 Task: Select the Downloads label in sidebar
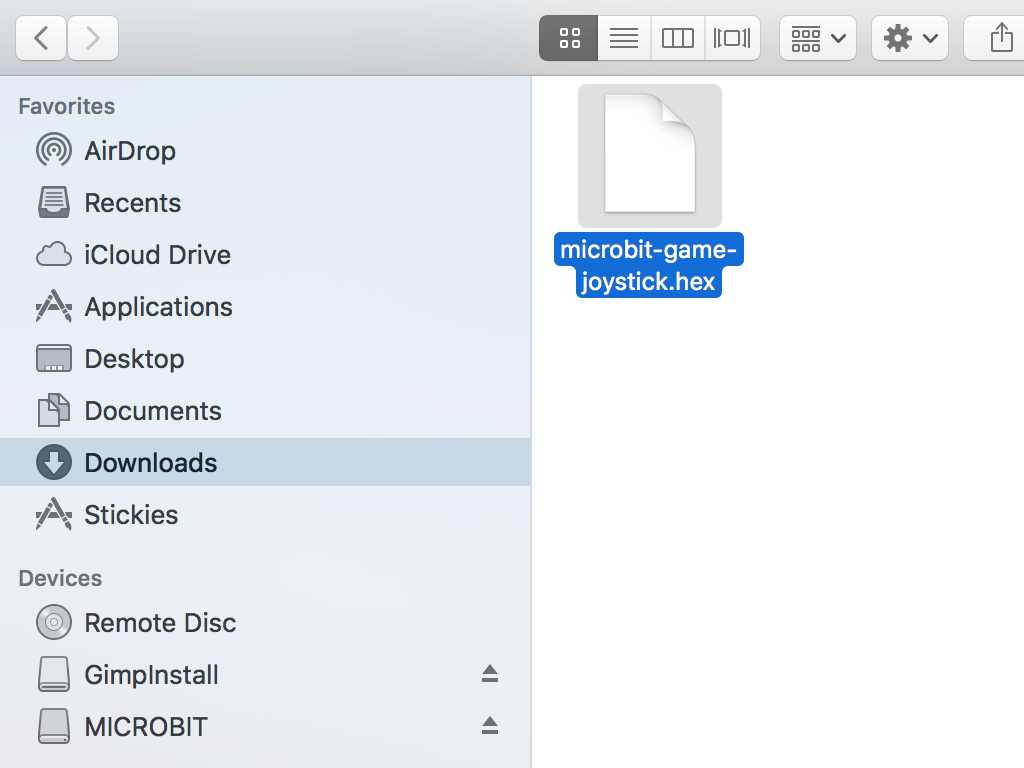[151, 463]
